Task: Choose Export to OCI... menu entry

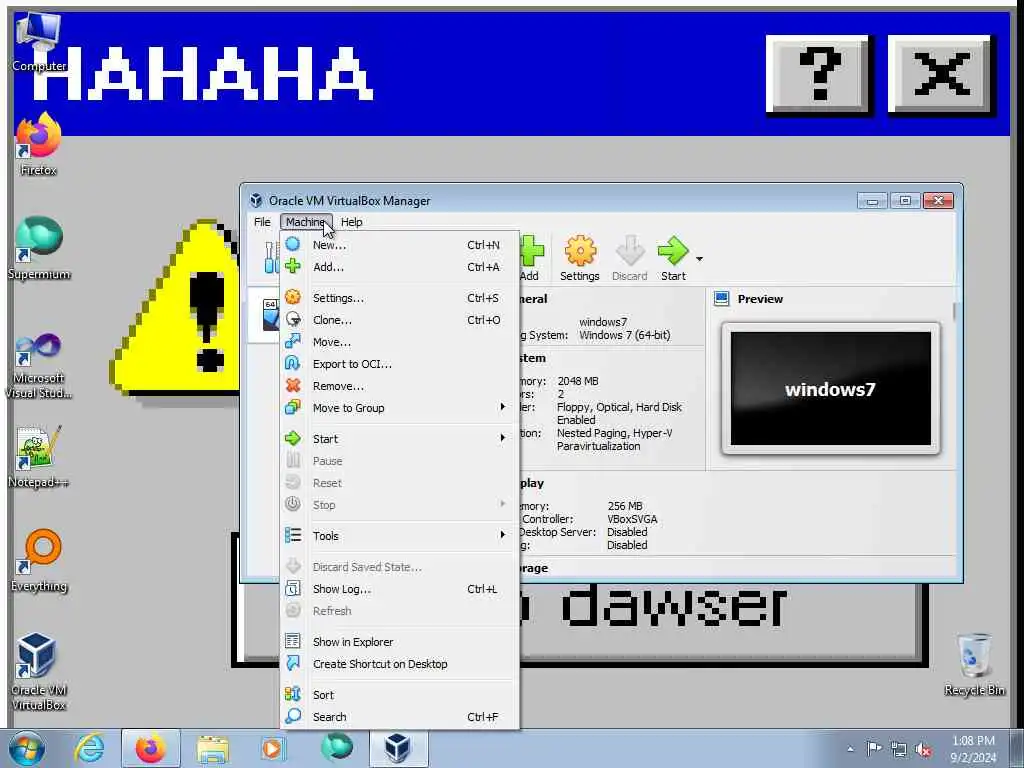Action: tap(400, 364)
